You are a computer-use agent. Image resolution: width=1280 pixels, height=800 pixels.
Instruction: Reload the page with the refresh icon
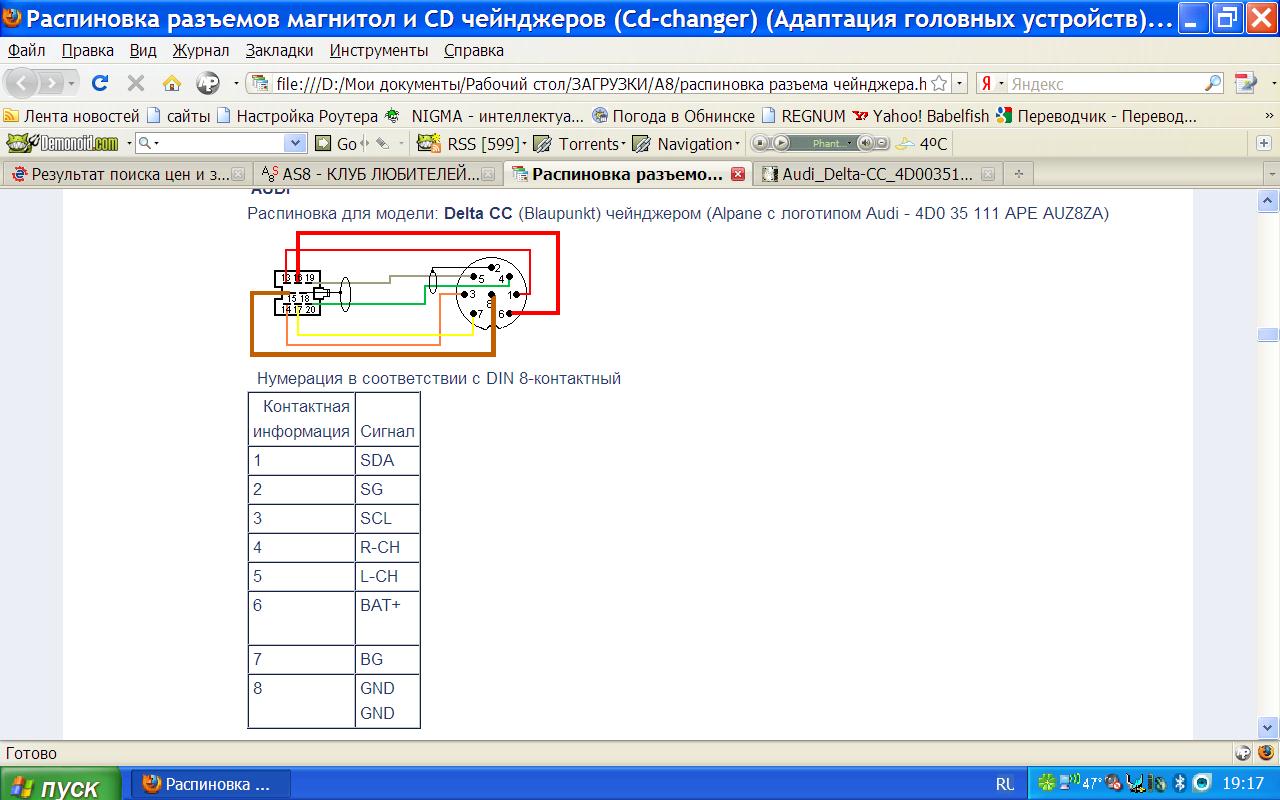coord(99,83)
